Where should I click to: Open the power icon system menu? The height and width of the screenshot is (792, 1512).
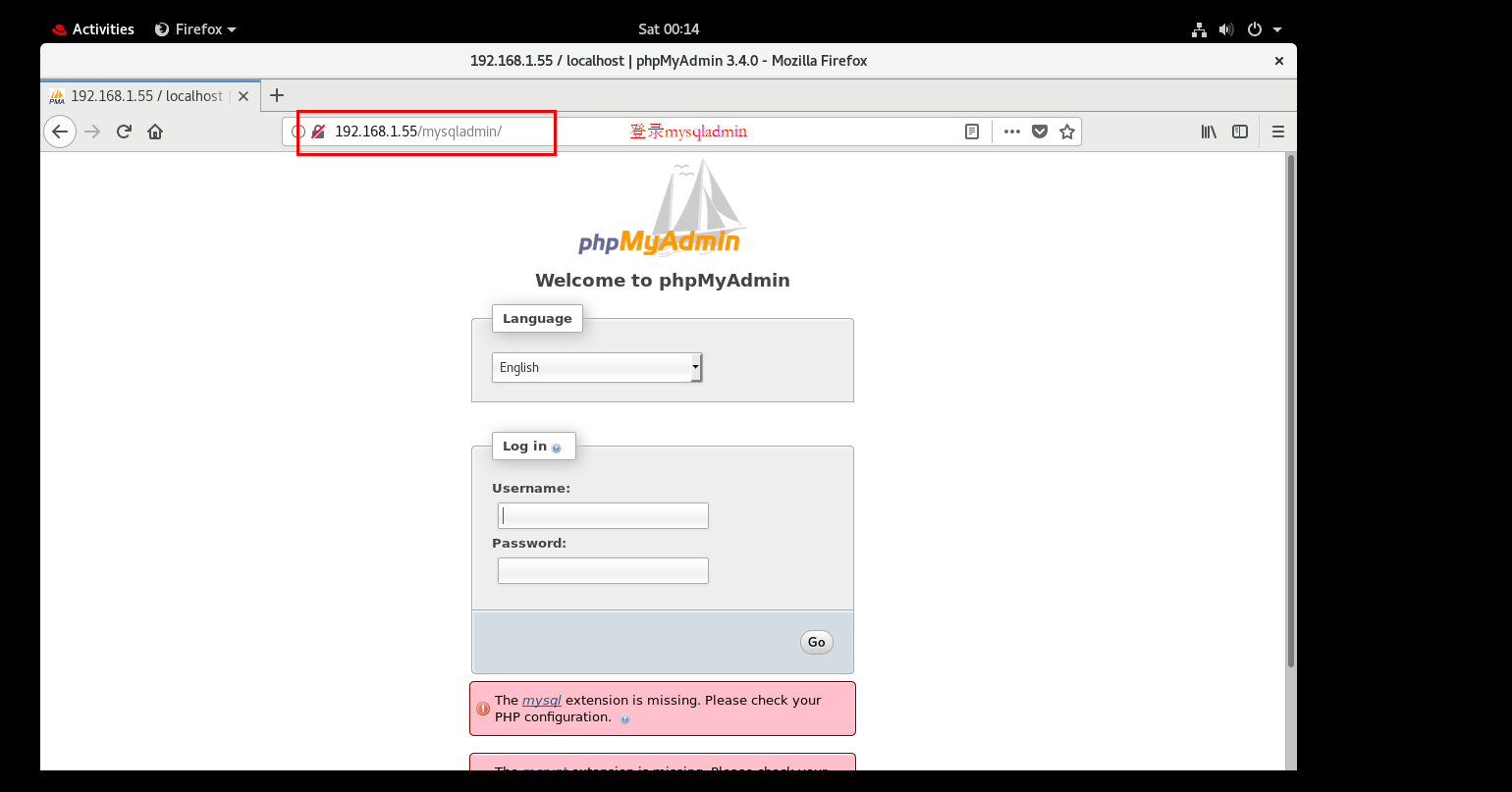(1254, 29)
